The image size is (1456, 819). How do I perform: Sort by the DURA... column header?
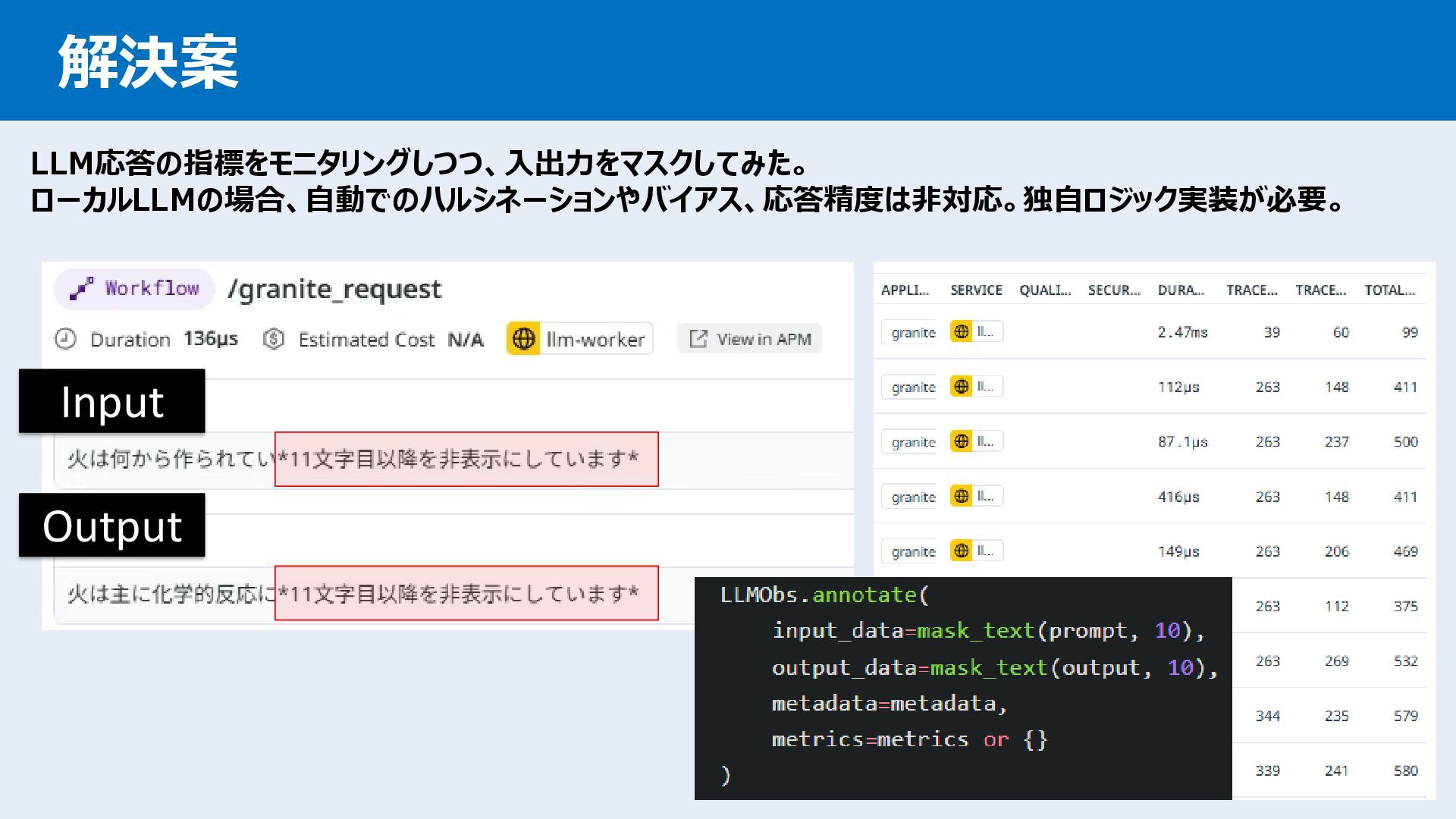pos(1180,290)
